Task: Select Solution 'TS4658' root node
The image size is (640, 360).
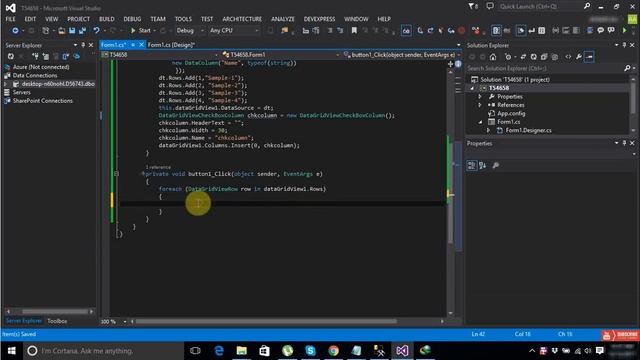Action: (x=514, y=80)
